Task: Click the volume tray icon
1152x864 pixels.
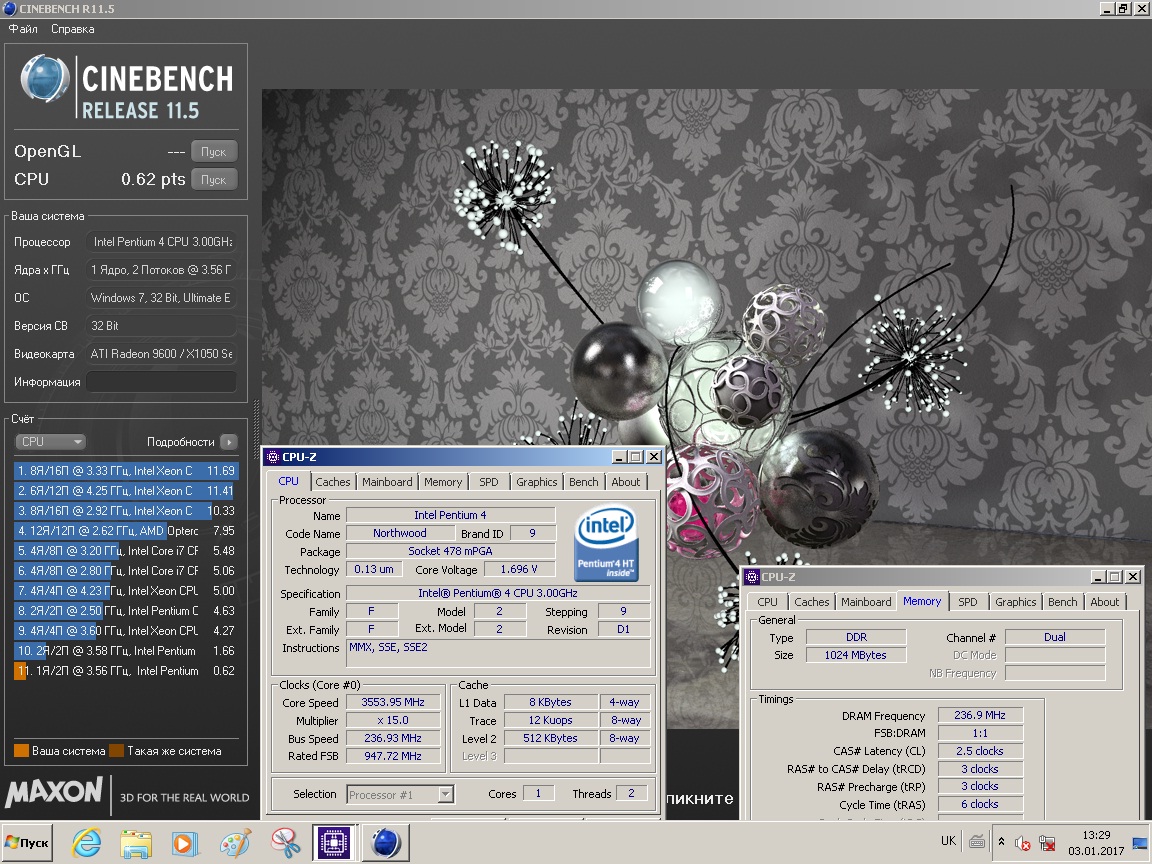Action: click(x=1021, y=843)
